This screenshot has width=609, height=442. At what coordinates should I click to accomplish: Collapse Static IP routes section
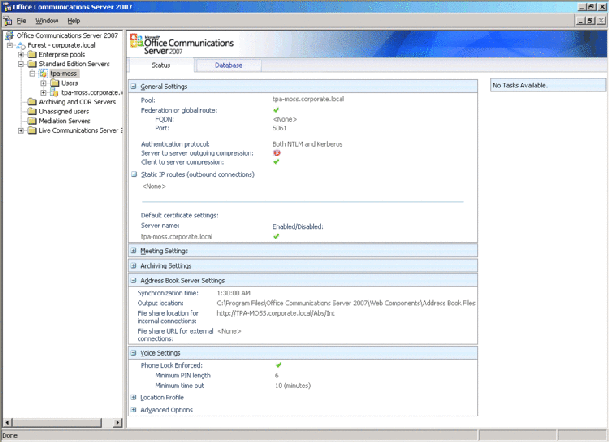134,174
